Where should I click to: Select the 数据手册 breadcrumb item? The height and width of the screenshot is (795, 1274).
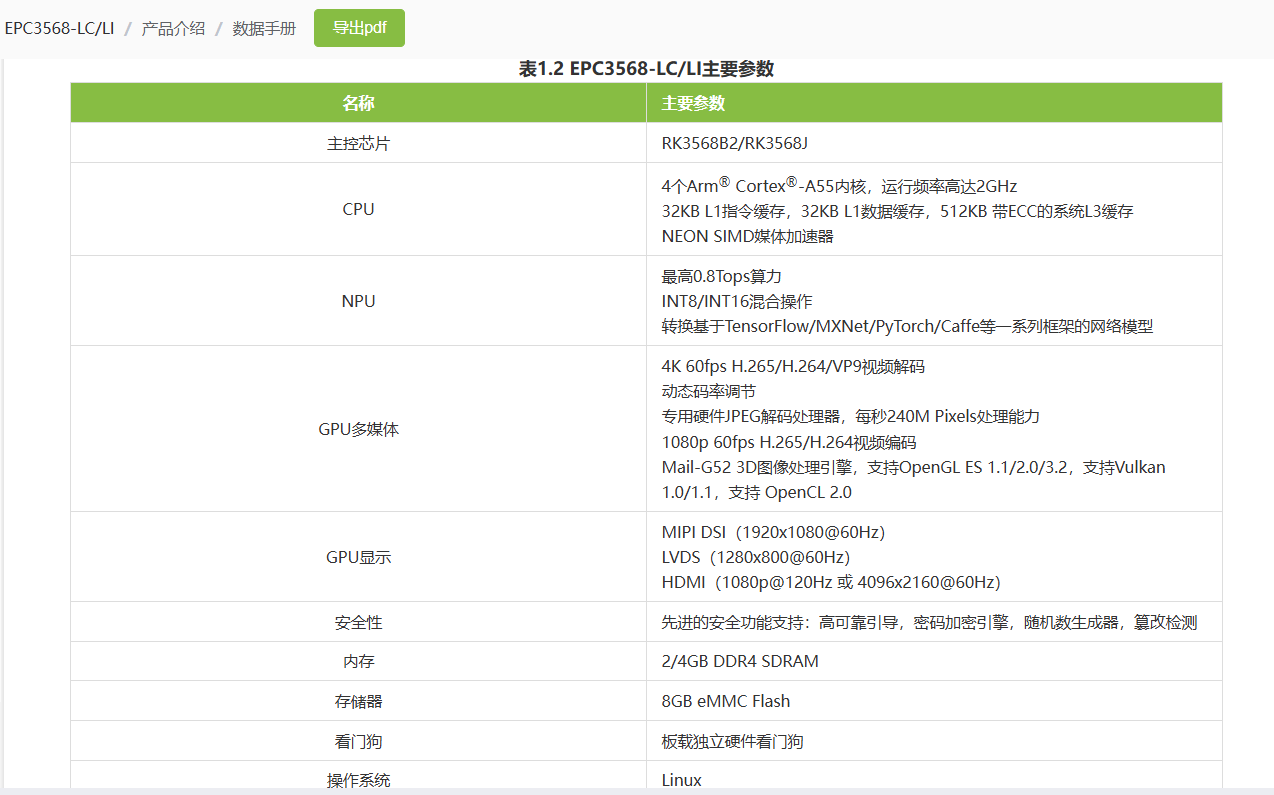[x=264, y=28]
